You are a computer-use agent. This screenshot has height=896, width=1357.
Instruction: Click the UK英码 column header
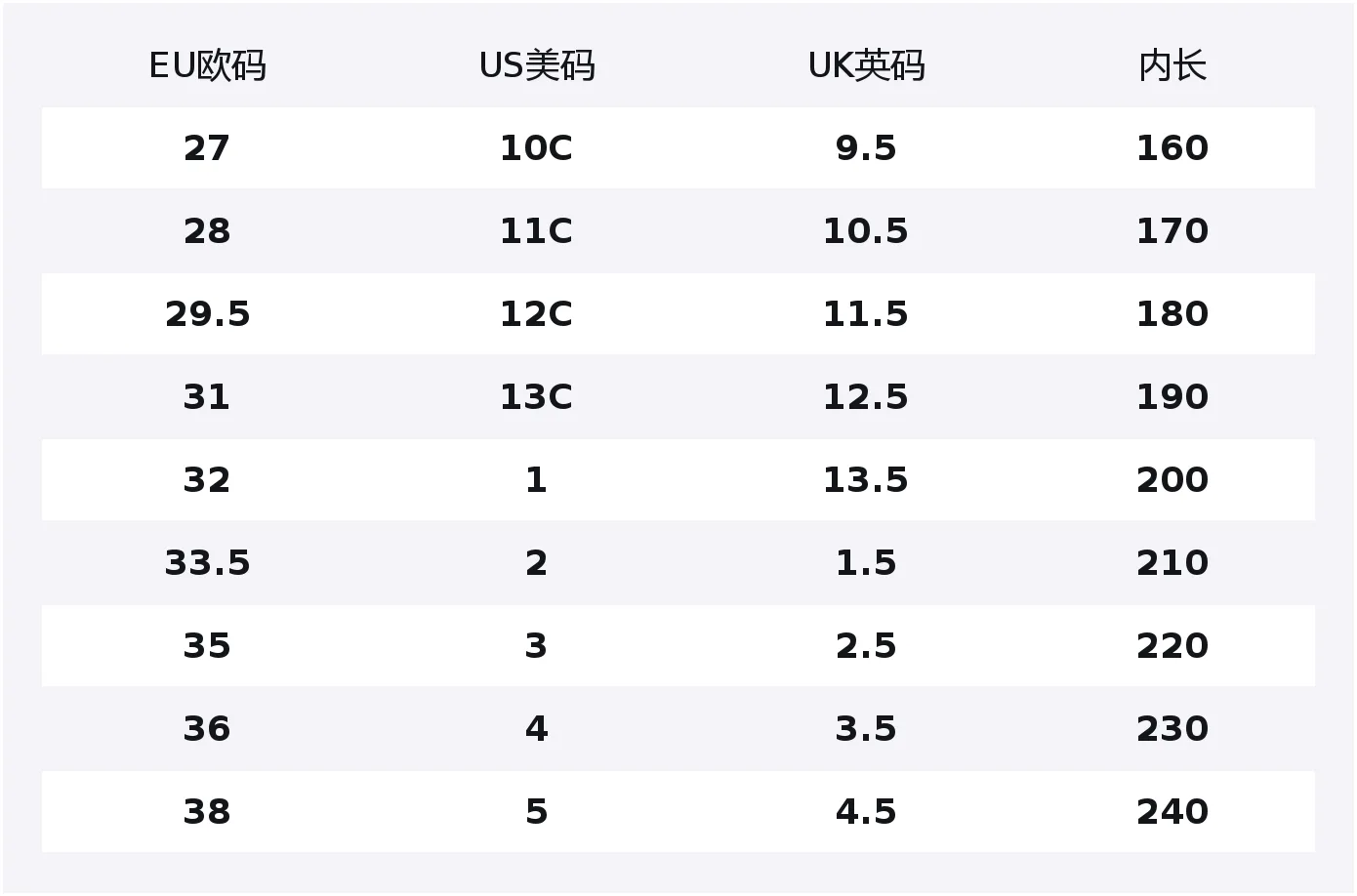(866, 66)
